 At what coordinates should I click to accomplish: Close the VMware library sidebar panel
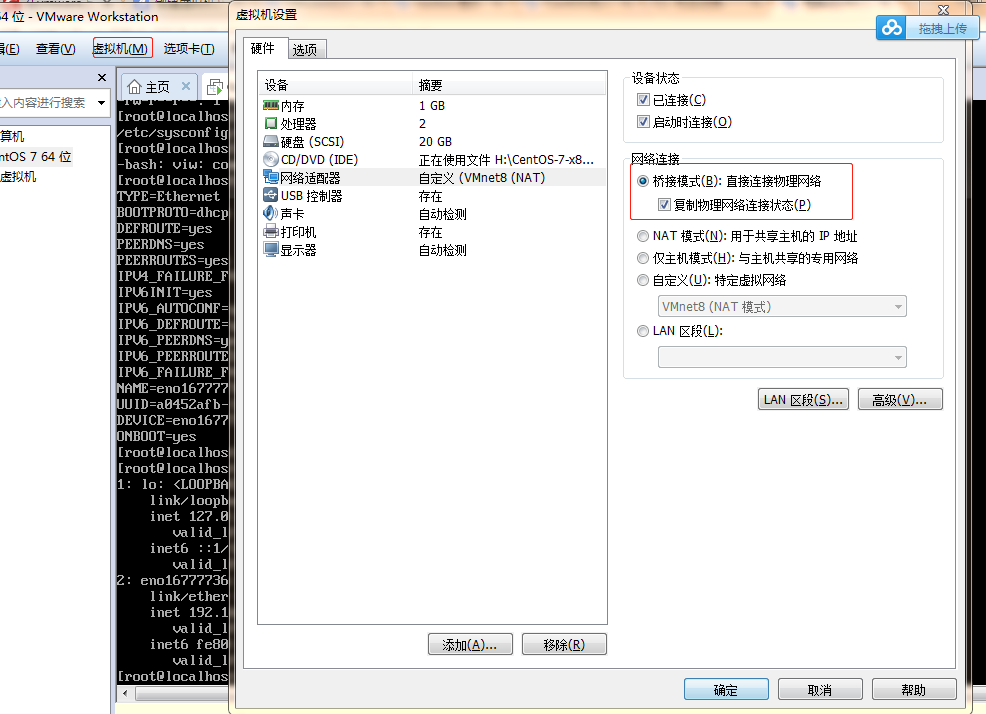[x=102, y=77]
